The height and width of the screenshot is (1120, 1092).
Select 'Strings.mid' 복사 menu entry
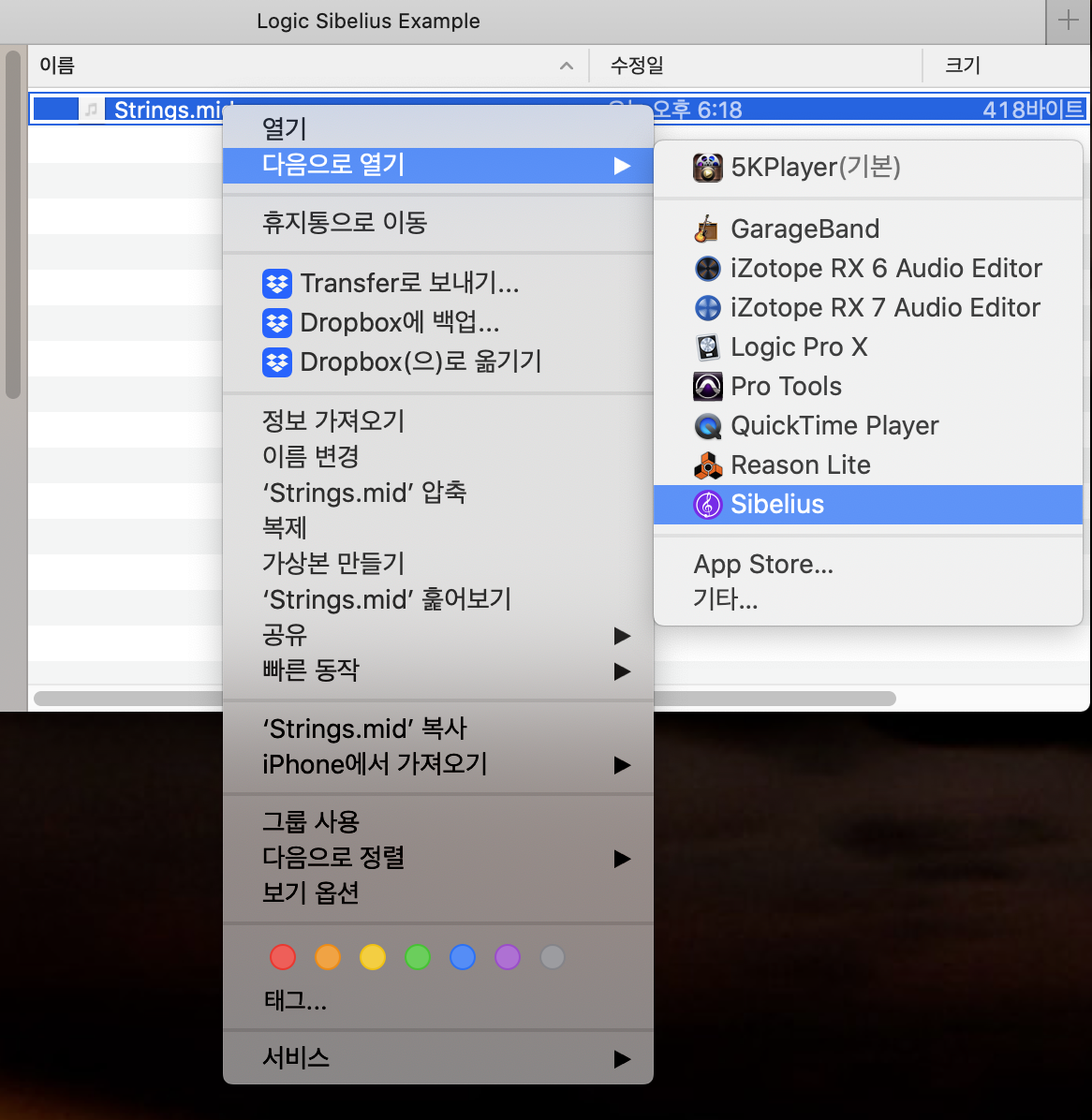coord(437,729)
